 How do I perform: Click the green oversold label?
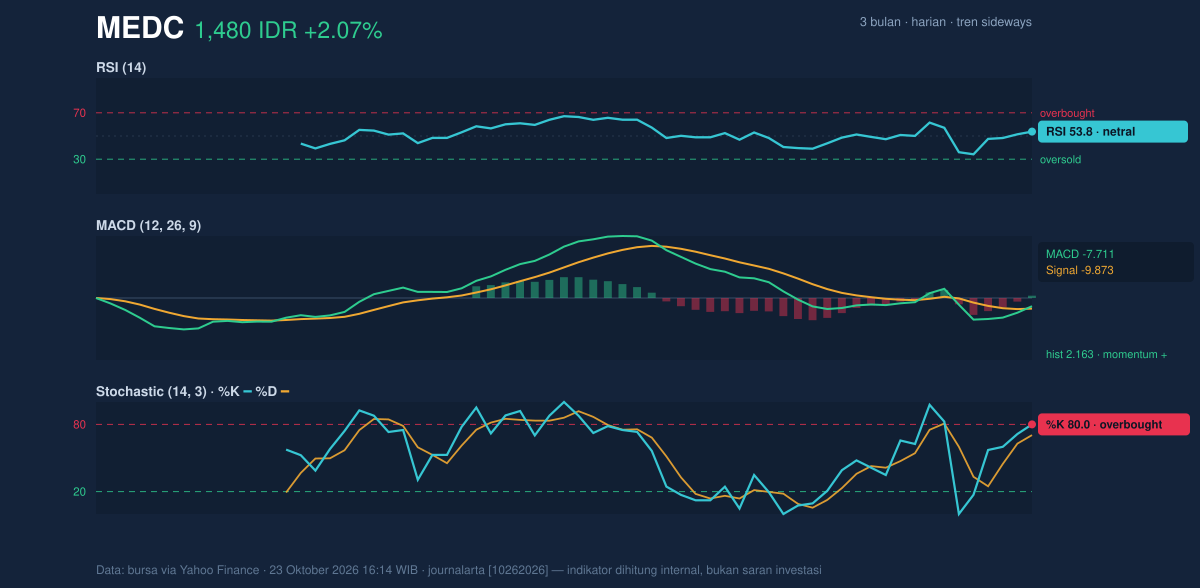[1060, 159]
